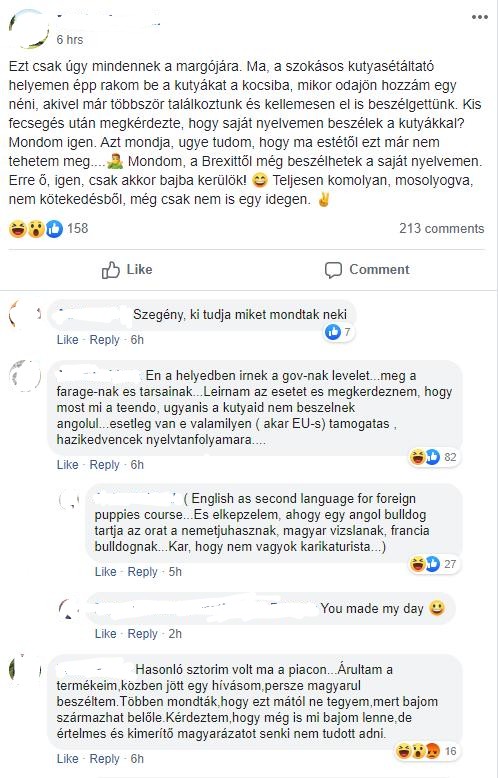The image size is (498, 778).
Task: Click the 6 hrs post timestamp
Action: pos(69,40)
